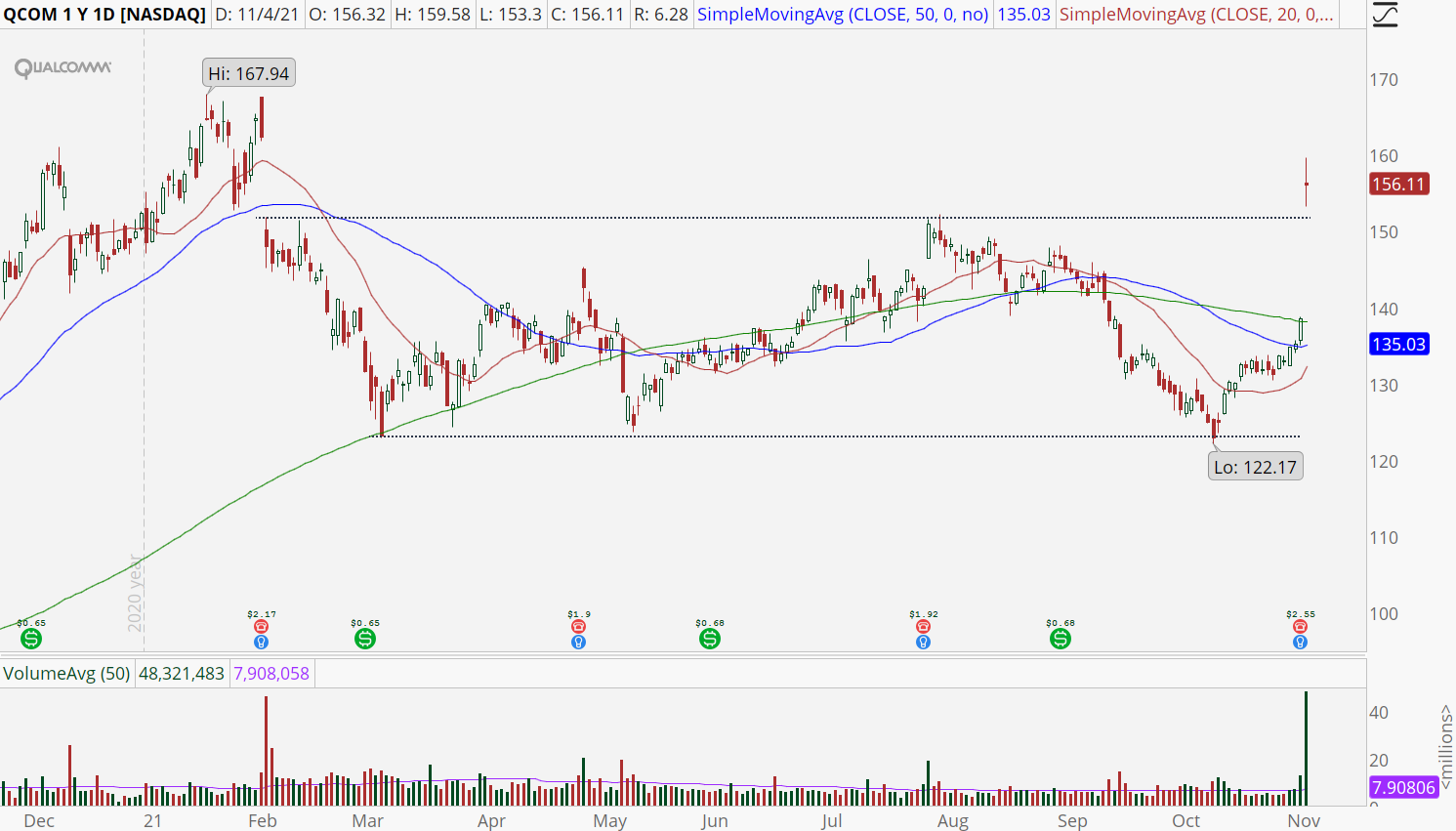Click the Dec label on the time axis

tap(39, 820)
